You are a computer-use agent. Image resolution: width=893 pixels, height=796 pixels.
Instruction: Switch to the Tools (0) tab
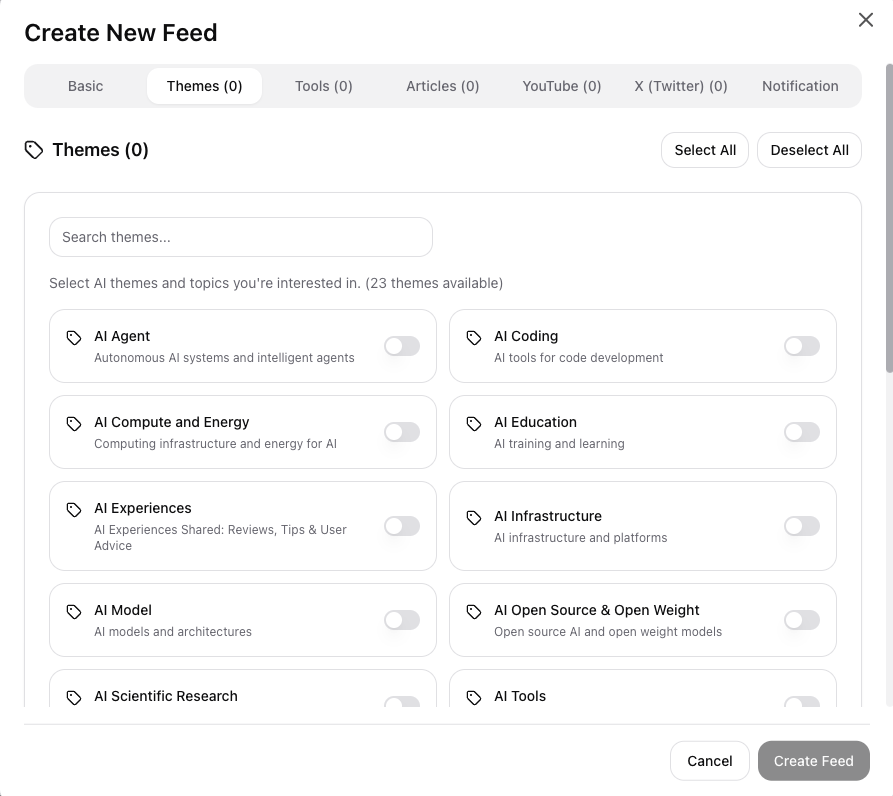tap(323, 86)
